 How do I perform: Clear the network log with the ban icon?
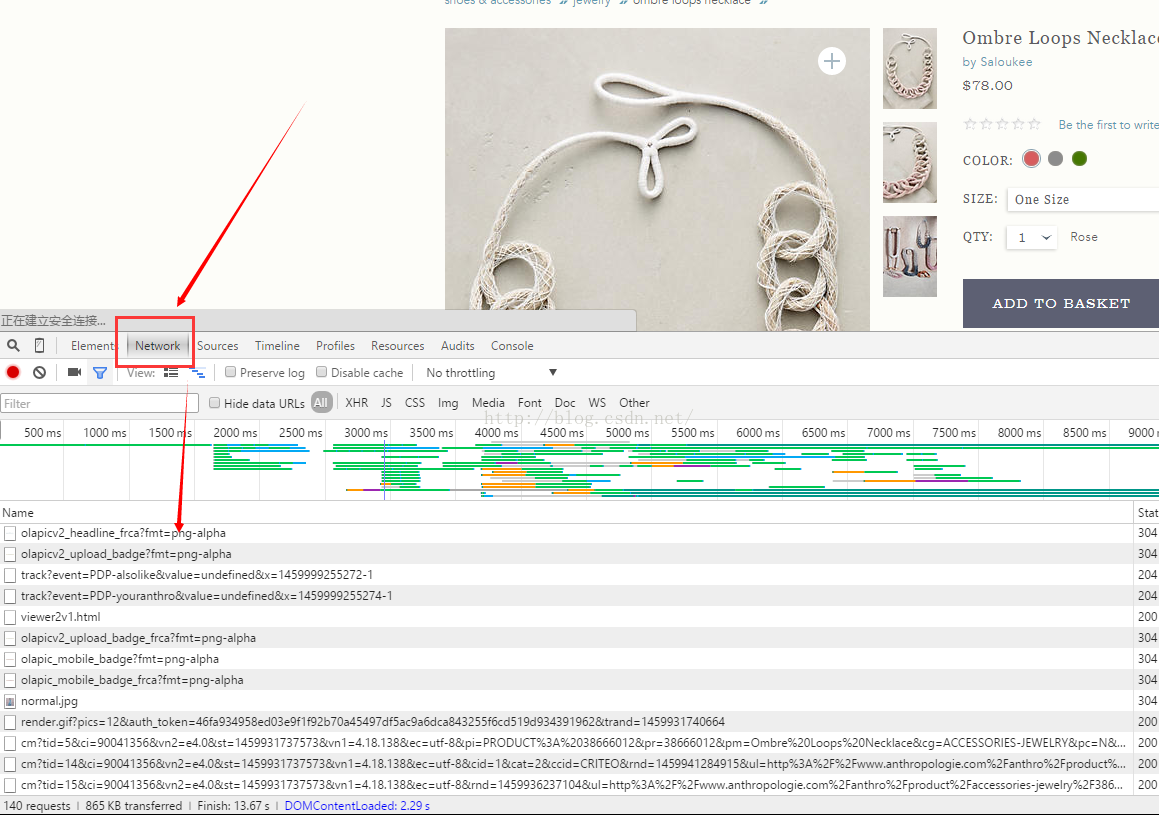coord(39,372)
